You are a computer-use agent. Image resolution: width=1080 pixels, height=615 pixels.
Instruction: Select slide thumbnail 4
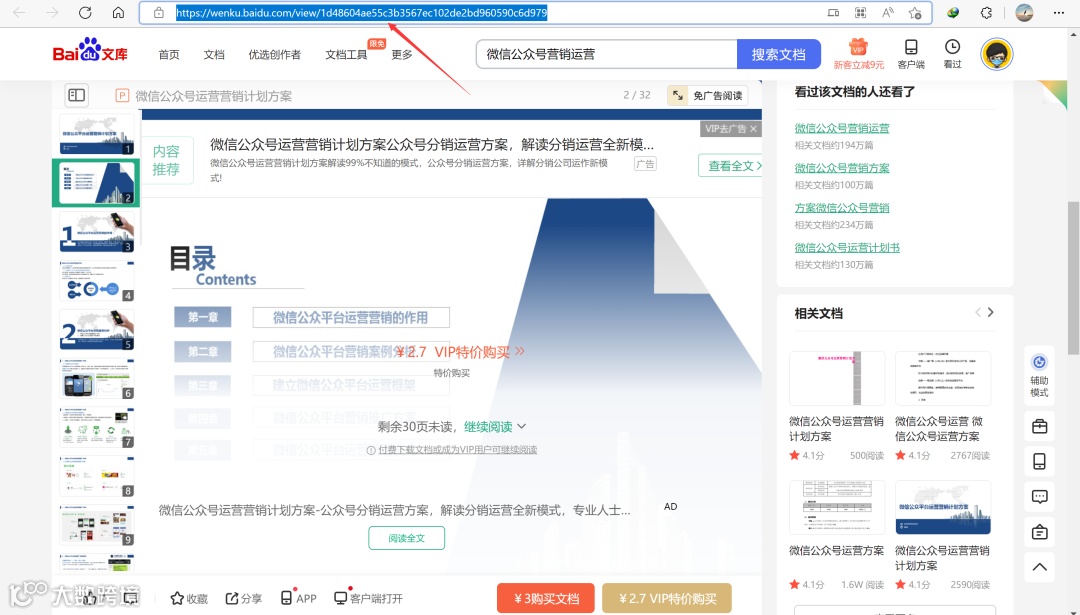click(x=96, y=280)
